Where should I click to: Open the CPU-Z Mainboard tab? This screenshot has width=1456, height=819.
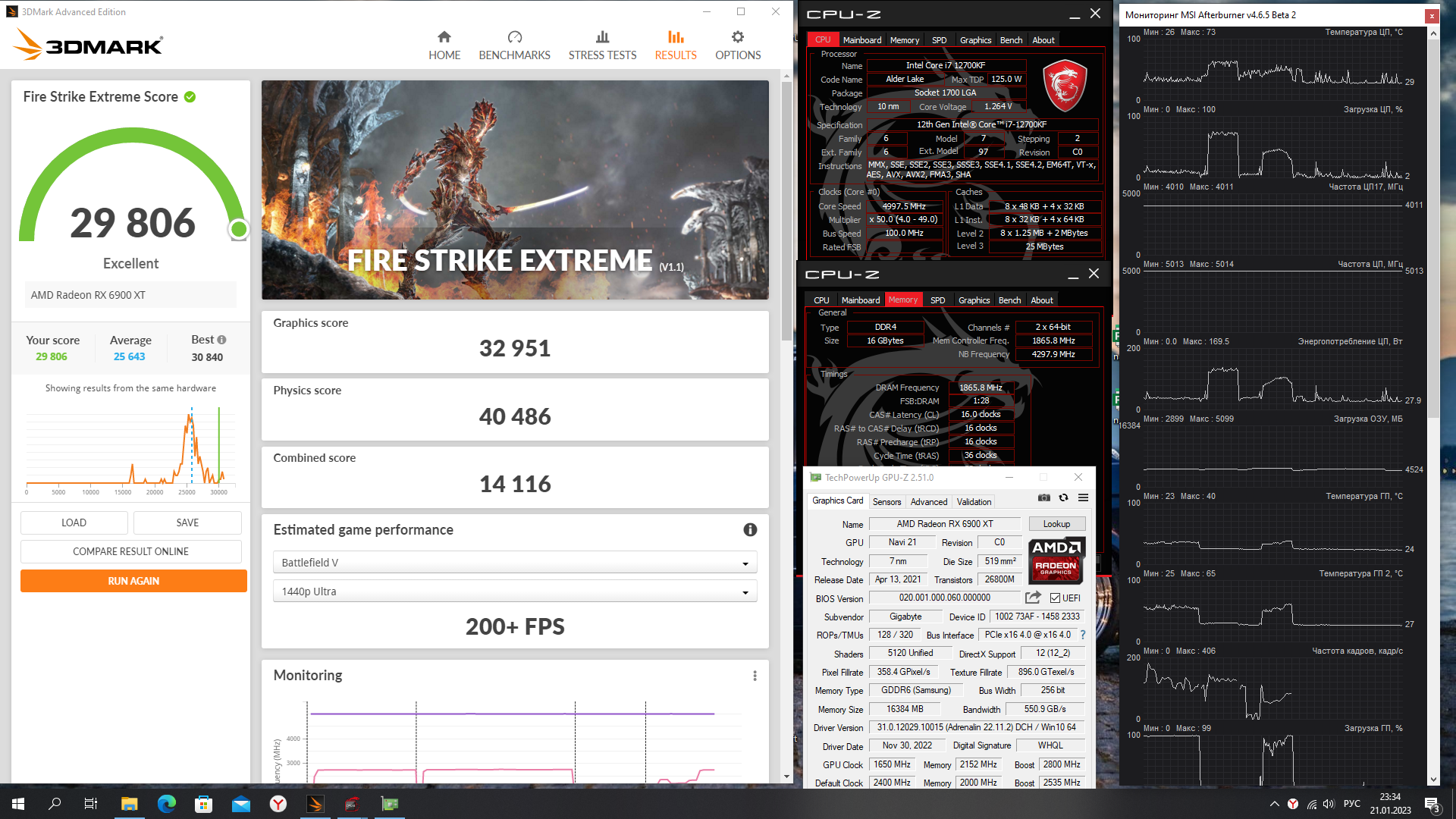[862, 40]
